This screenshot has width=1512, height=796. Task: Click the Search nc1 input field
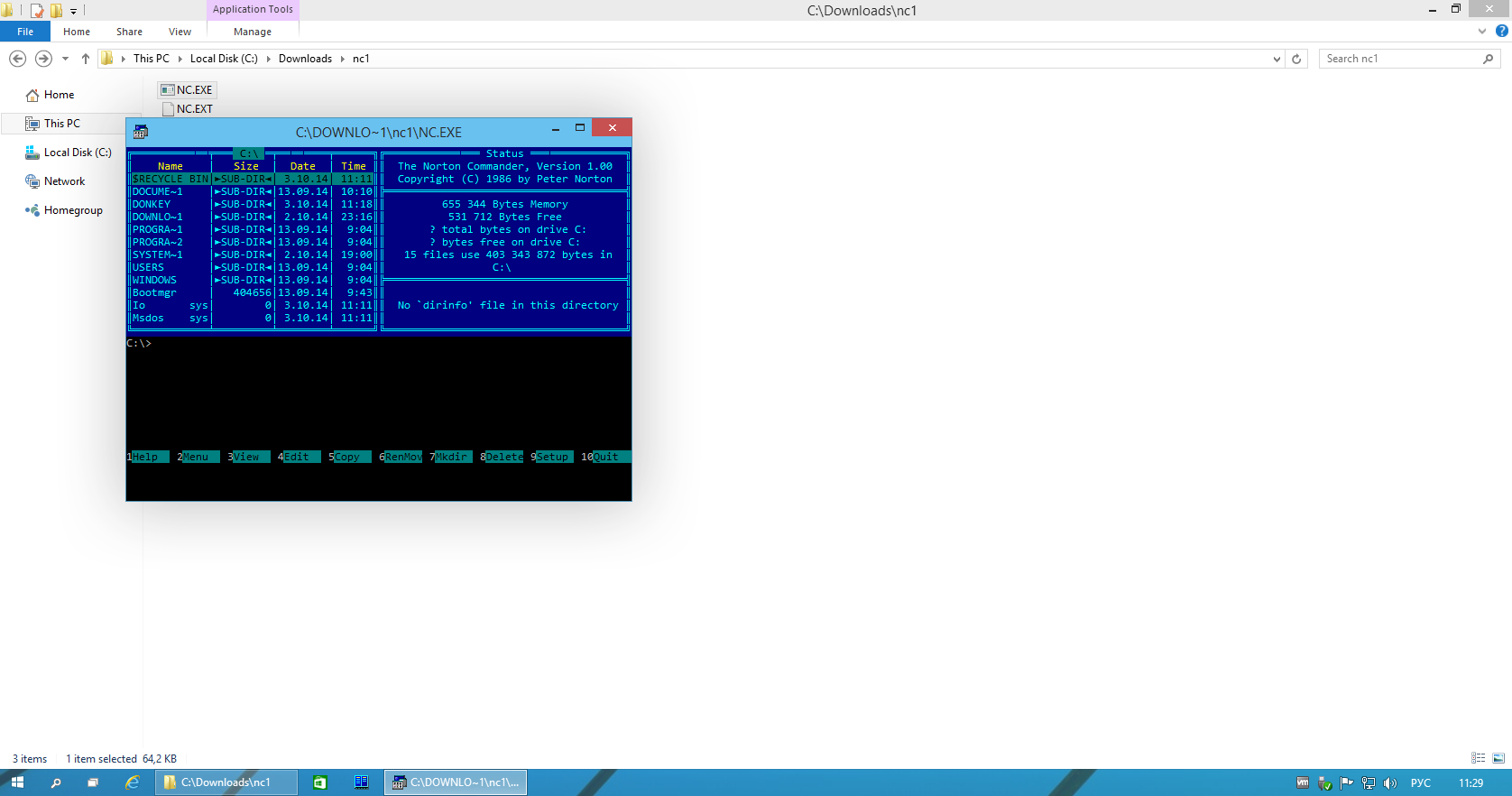click(x=1398, y=59)
